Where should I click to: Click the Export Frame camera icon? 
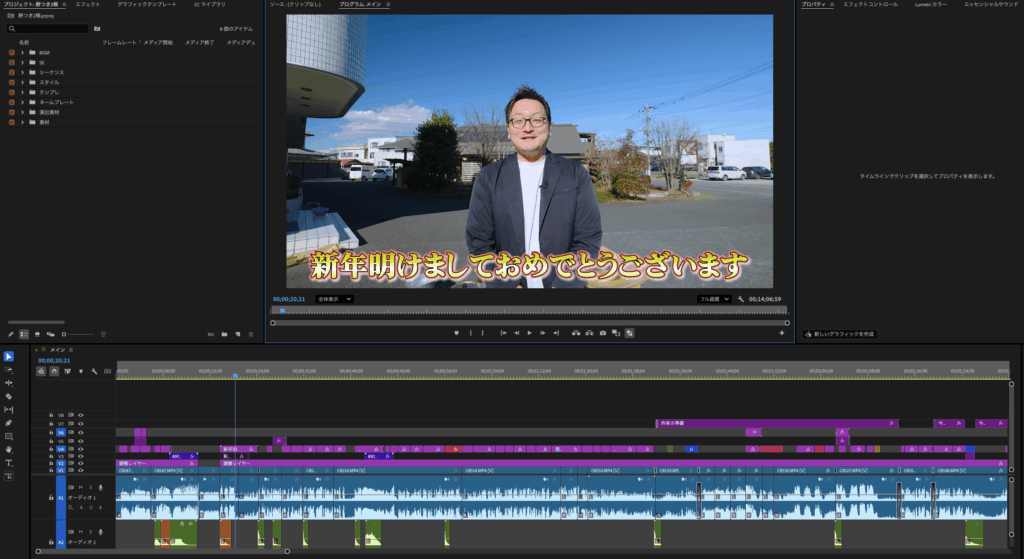pyautogui.click(x=603, y=333)
